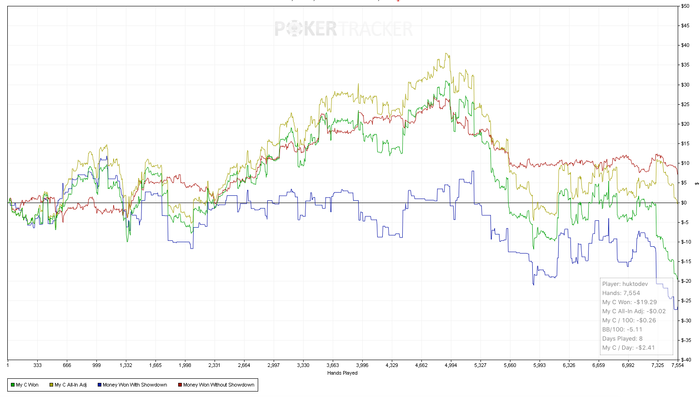Click the 1,332 x-axis tick label
Image resolution: width=700 pixels, height=397 pixels.
126,365
